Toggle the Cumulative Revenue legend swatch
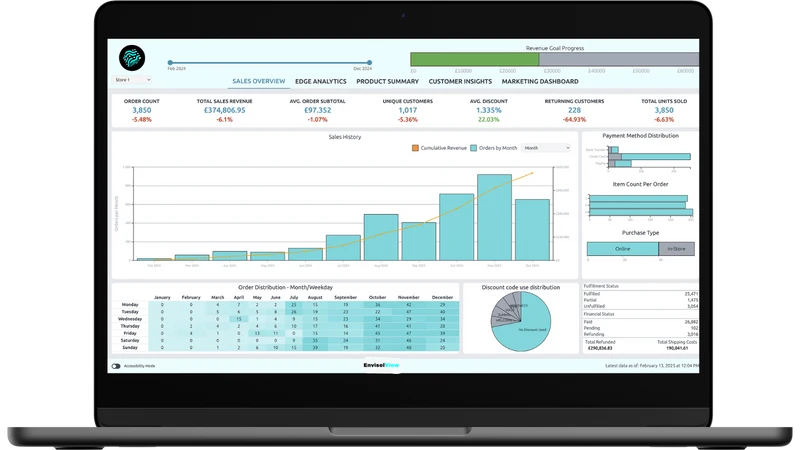This screenshot has width=800, height=450. tap(415, 148)
